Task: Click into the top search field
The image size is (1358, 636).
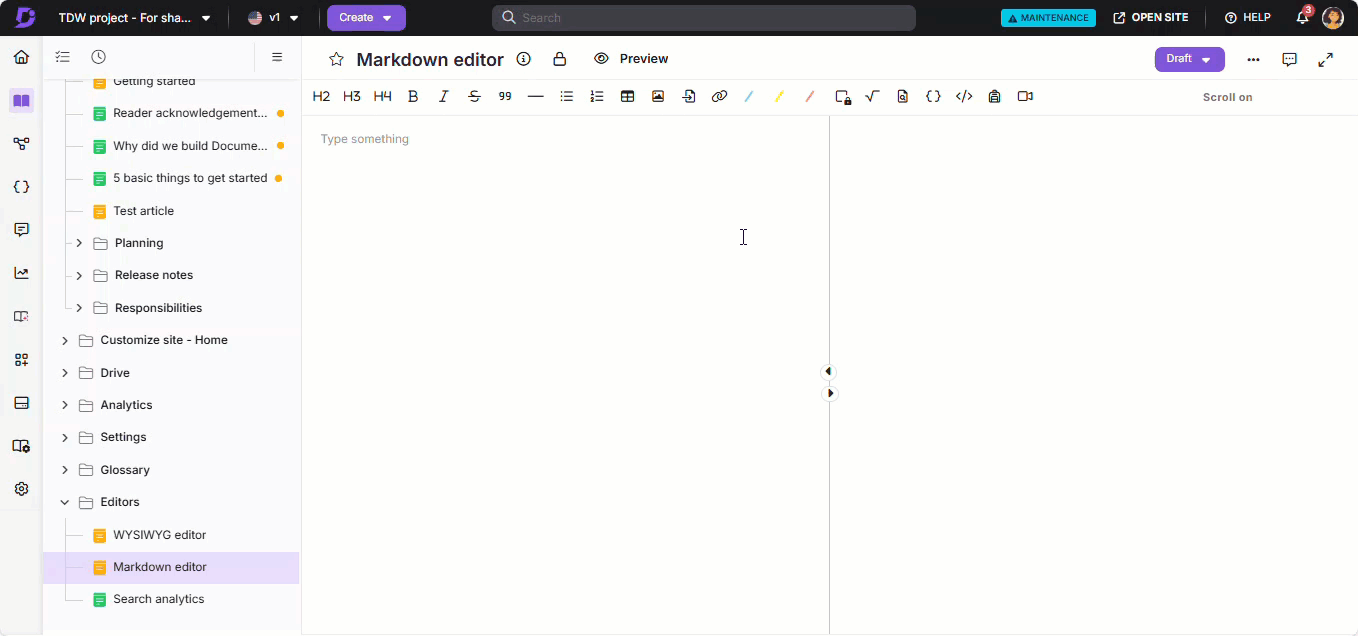Action: pos(703,18)
